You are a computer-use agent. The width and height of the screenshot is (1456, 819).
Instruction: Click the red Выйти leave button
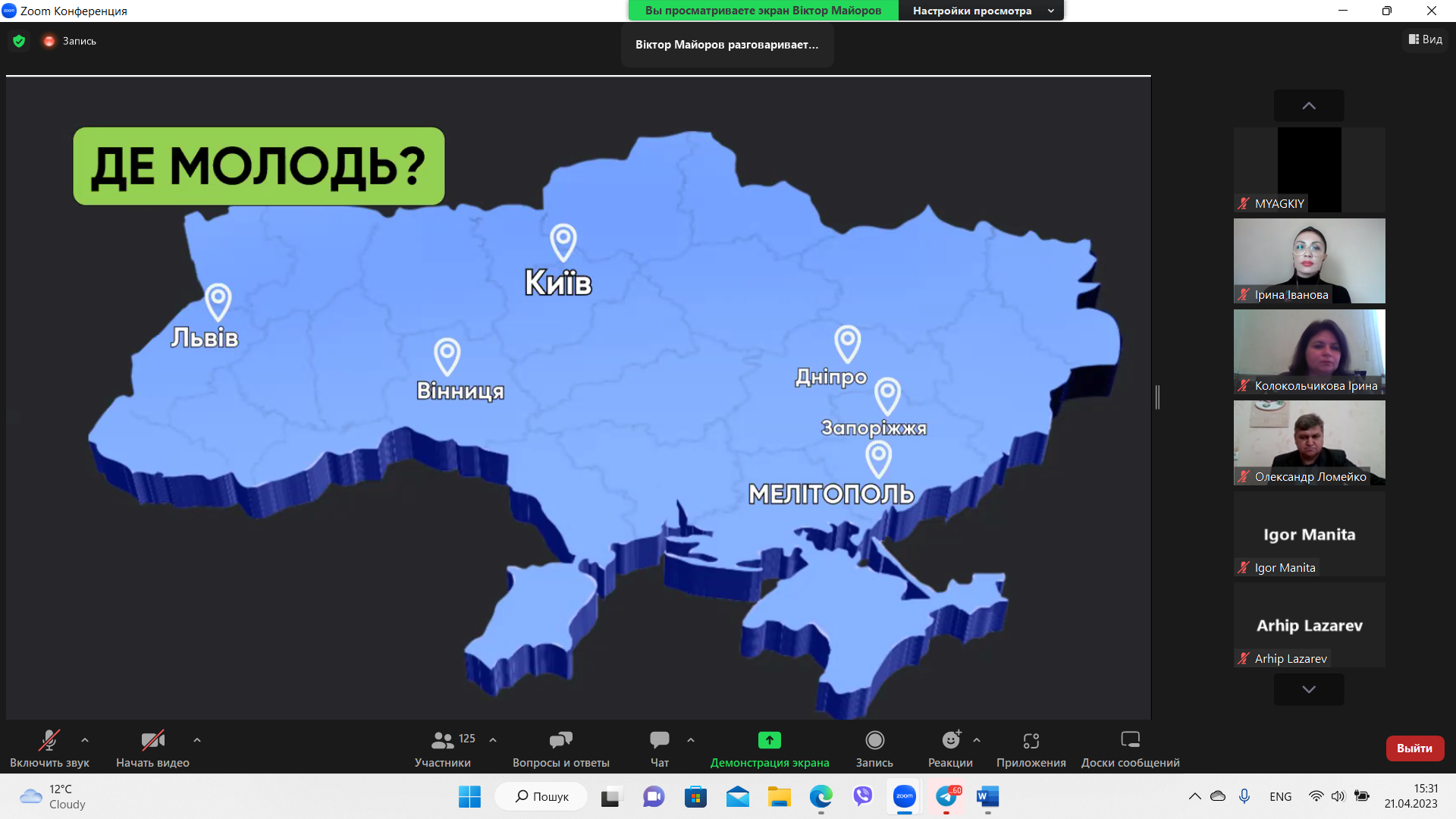click(1414, 748)
